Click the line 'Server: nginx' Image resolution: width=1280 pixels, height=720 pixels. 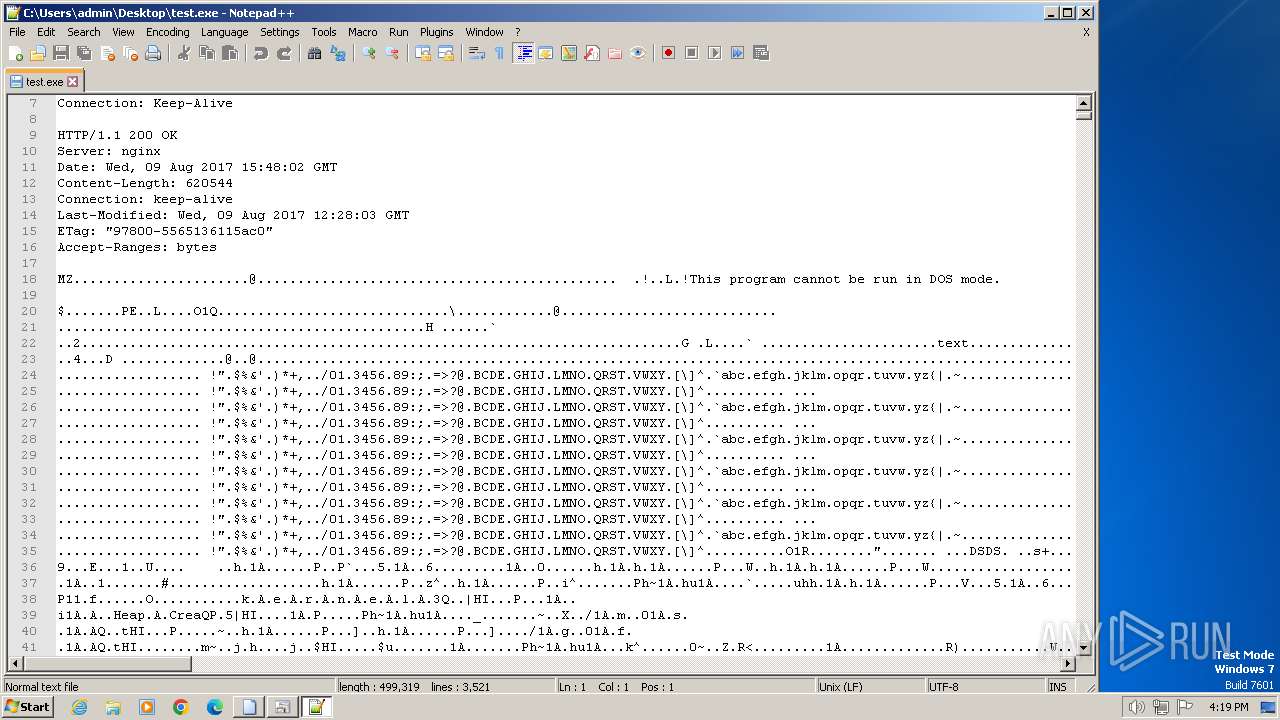click(108, 151)
